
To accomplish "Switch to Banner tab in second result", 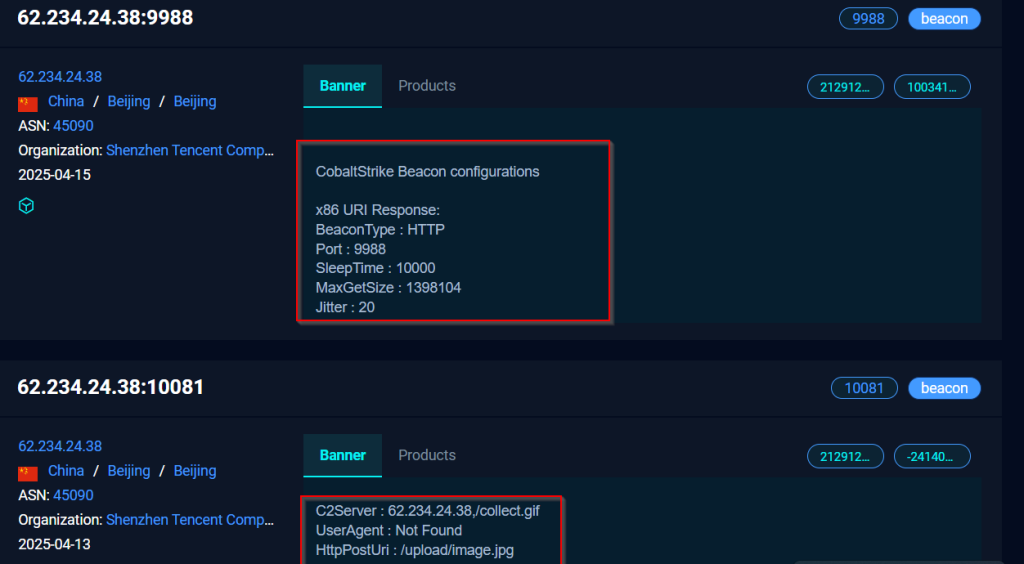I will 342,456.
